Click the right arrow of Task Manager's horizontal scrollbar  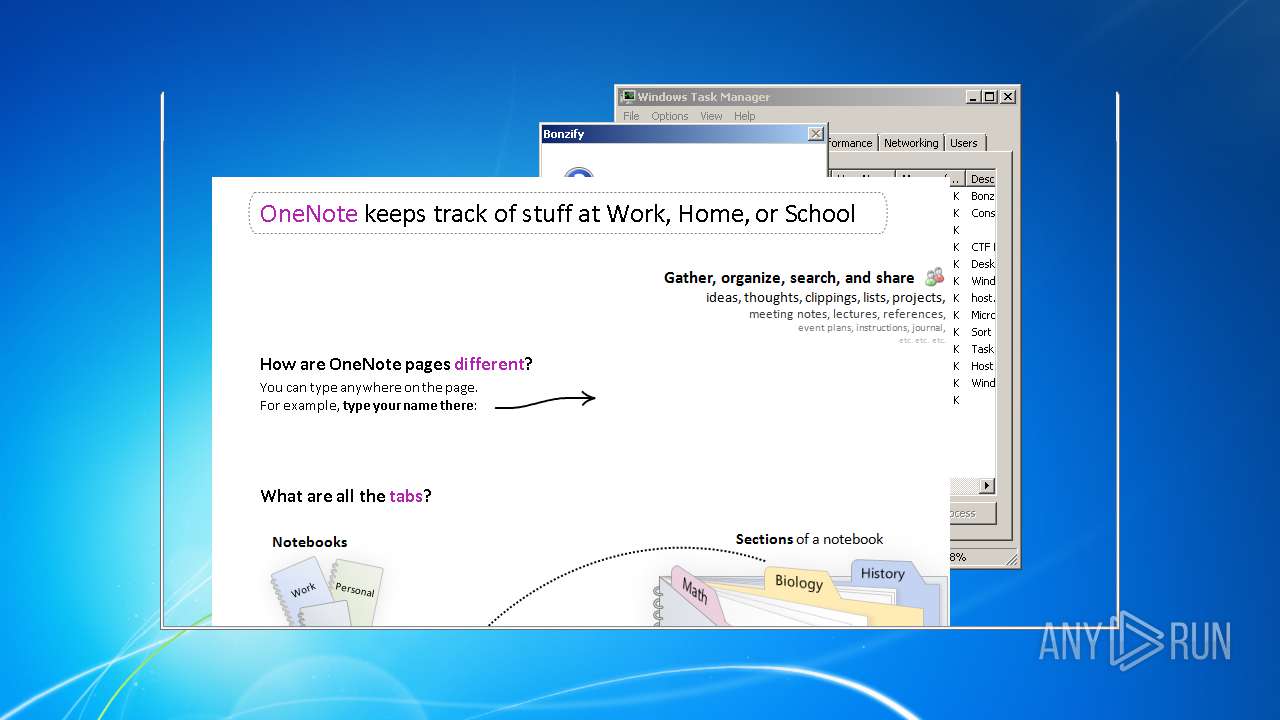pyautogui.click(x=987, y=486)
